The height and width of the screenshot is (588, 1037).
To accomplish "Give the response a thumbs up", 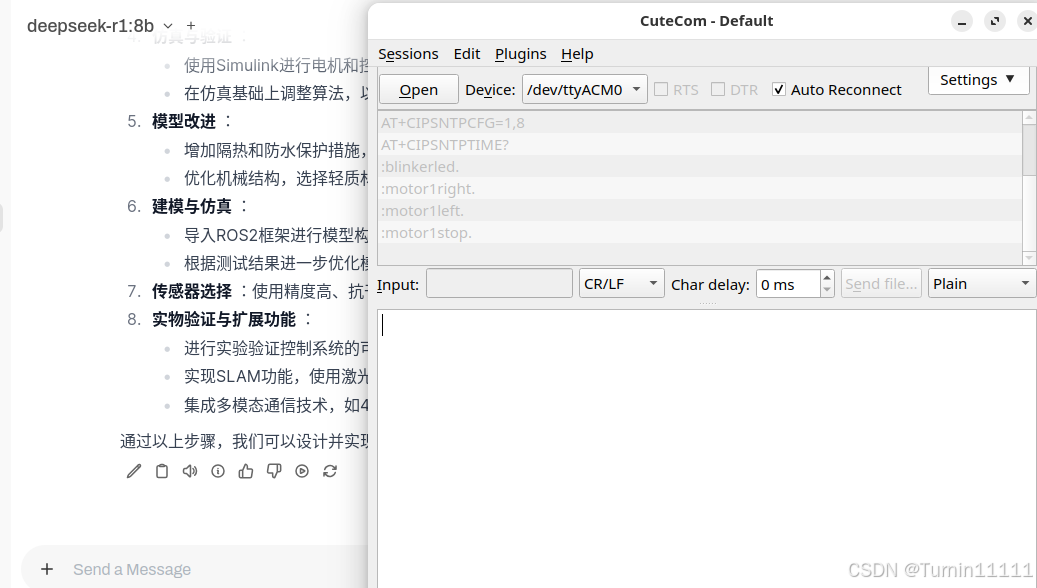I will pos(245,471).
